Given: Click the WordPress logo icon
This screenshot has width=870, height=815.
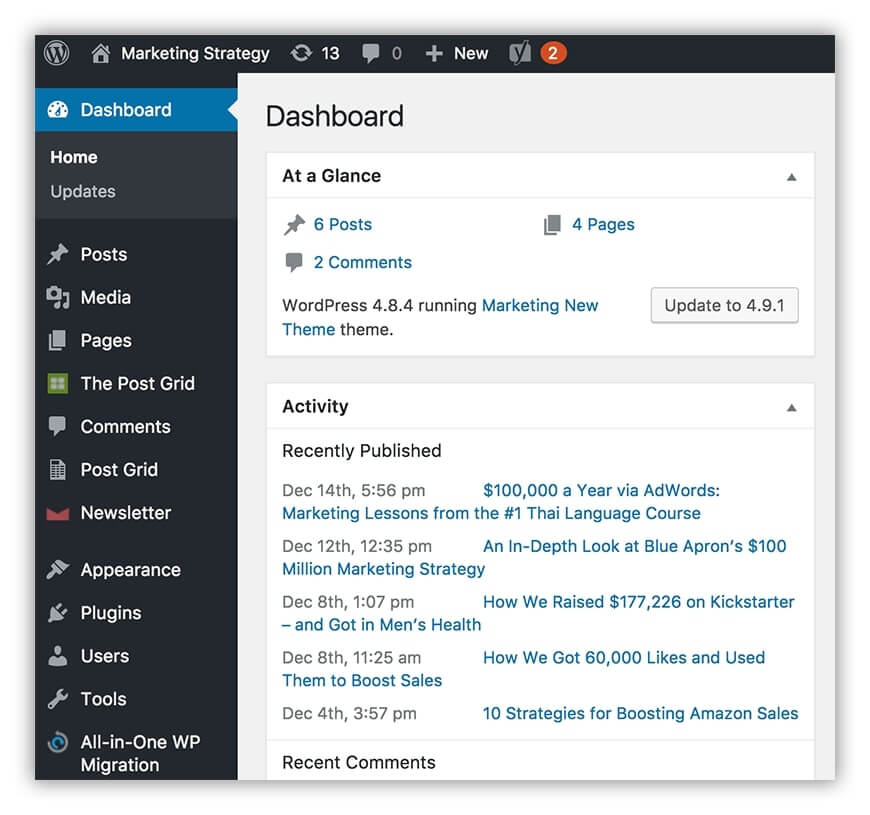Looking at the screenshot, I should click(x=57, y=53).
